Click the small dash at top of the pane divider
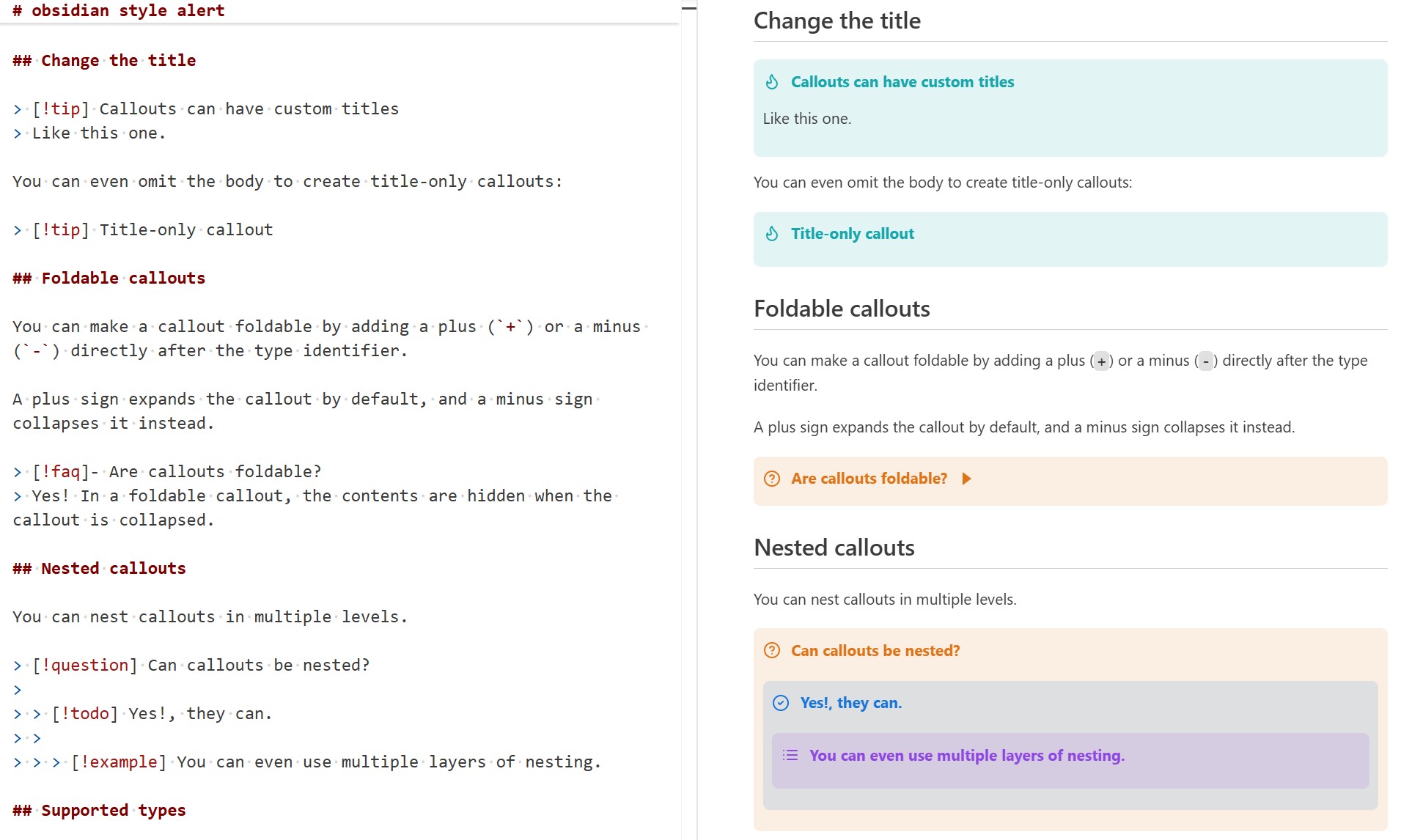The image size is (1401, 840). 688,9
